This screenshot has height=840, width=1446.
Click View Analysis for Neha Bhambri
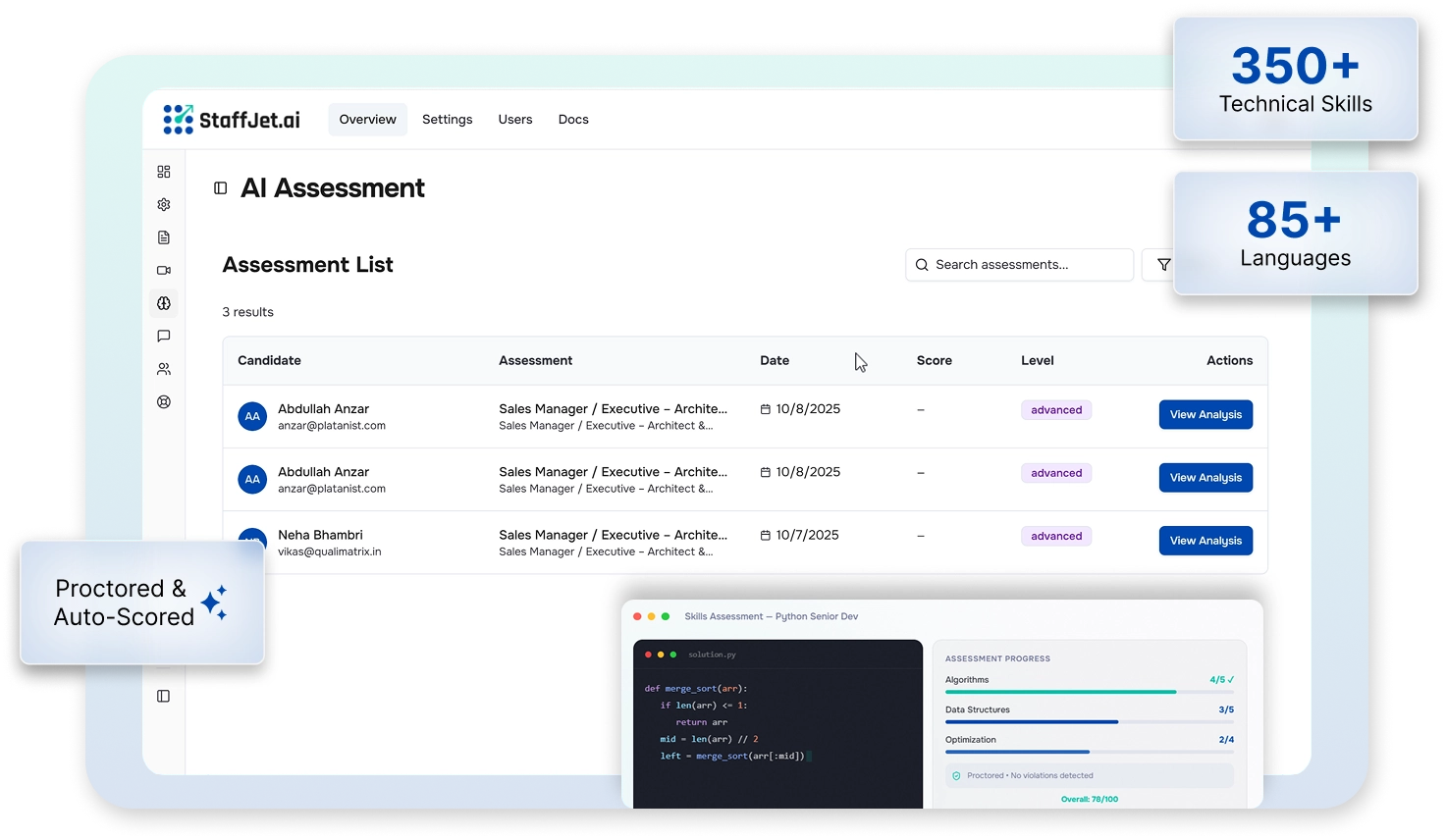(x=1205, y=541)
